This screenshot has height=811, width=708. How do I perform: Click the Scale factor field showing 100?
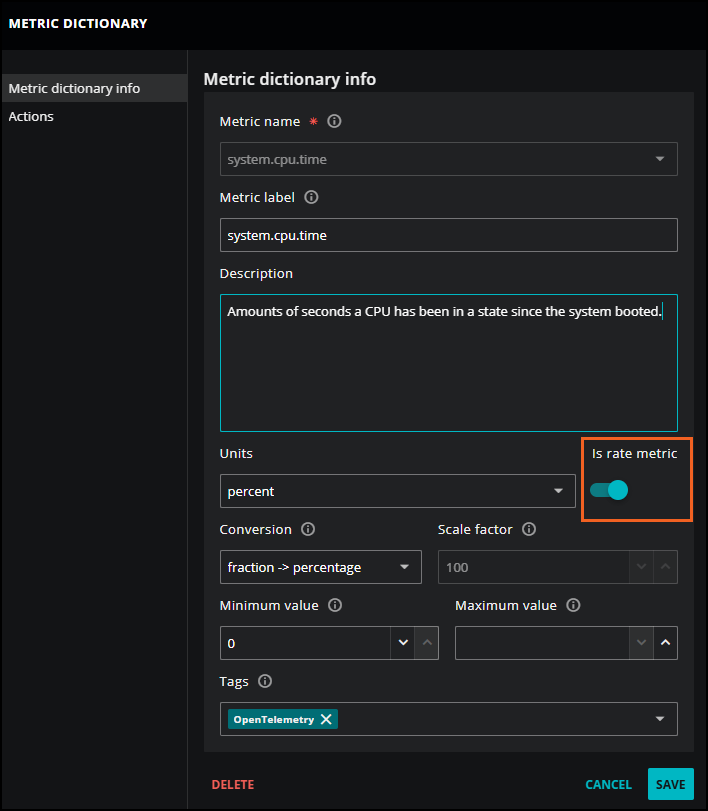[534, 567]
